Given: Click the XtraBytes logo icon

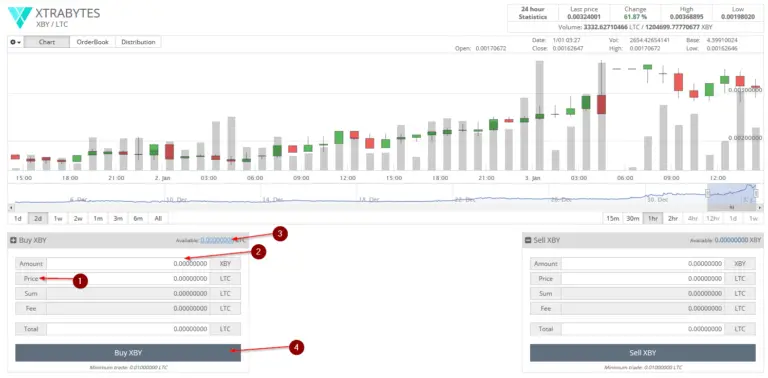Looking at the screenshot, I should click(x=20, y=17).
